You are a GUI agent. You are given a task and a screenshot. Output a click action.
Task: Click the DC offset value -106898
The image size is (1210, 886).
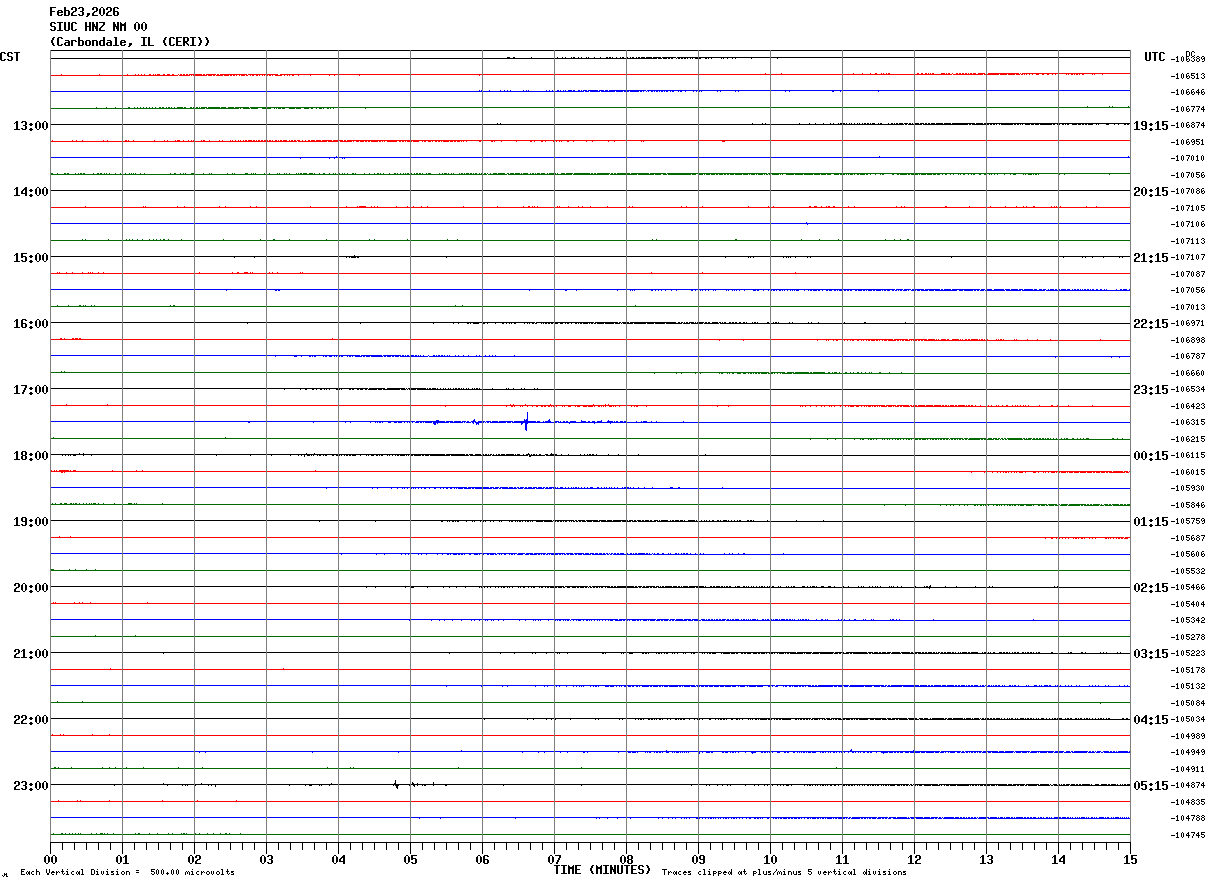[1187, 340]
